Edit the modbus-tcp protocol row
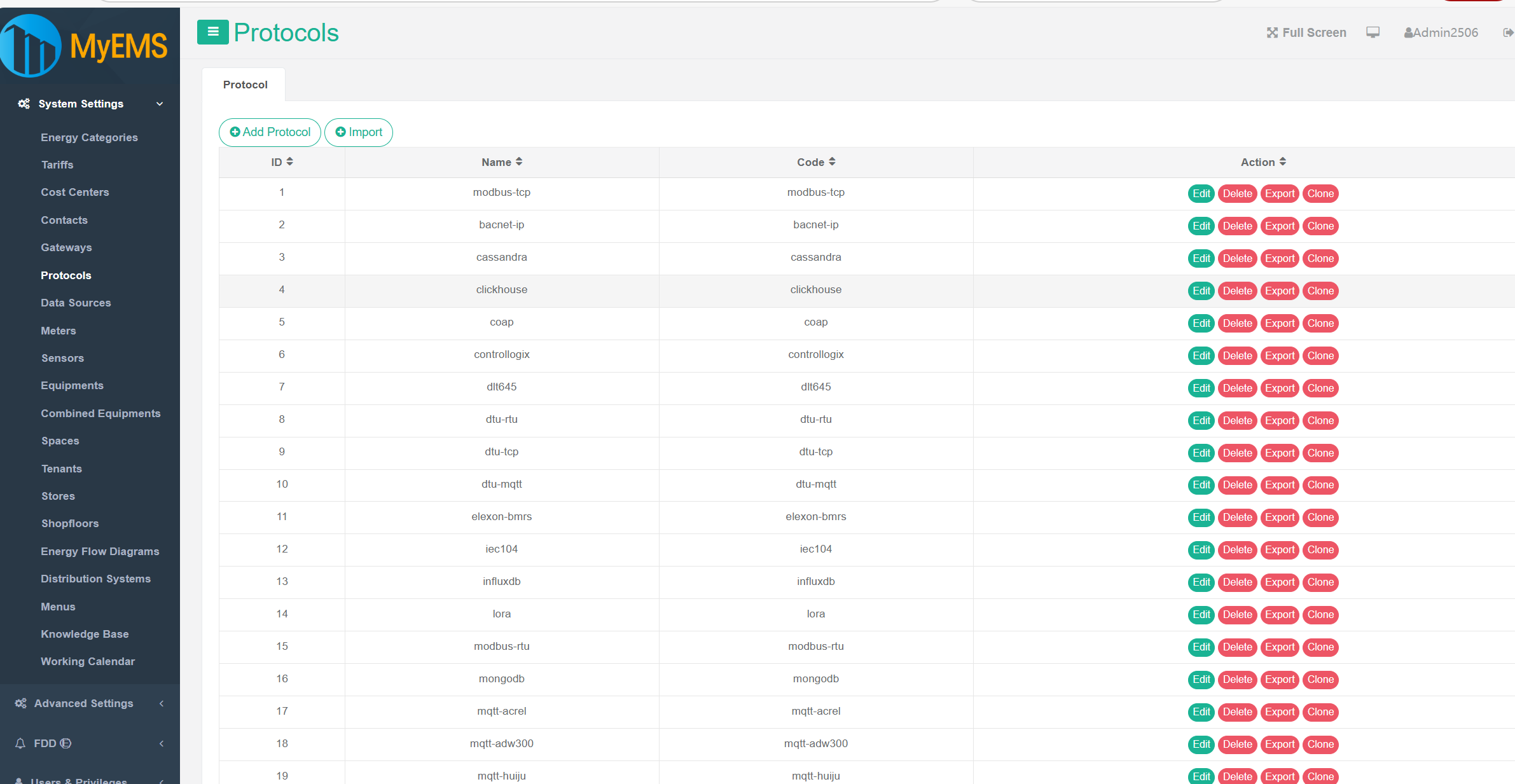This screenshot has width=1515, height=784. (1201, 194)
